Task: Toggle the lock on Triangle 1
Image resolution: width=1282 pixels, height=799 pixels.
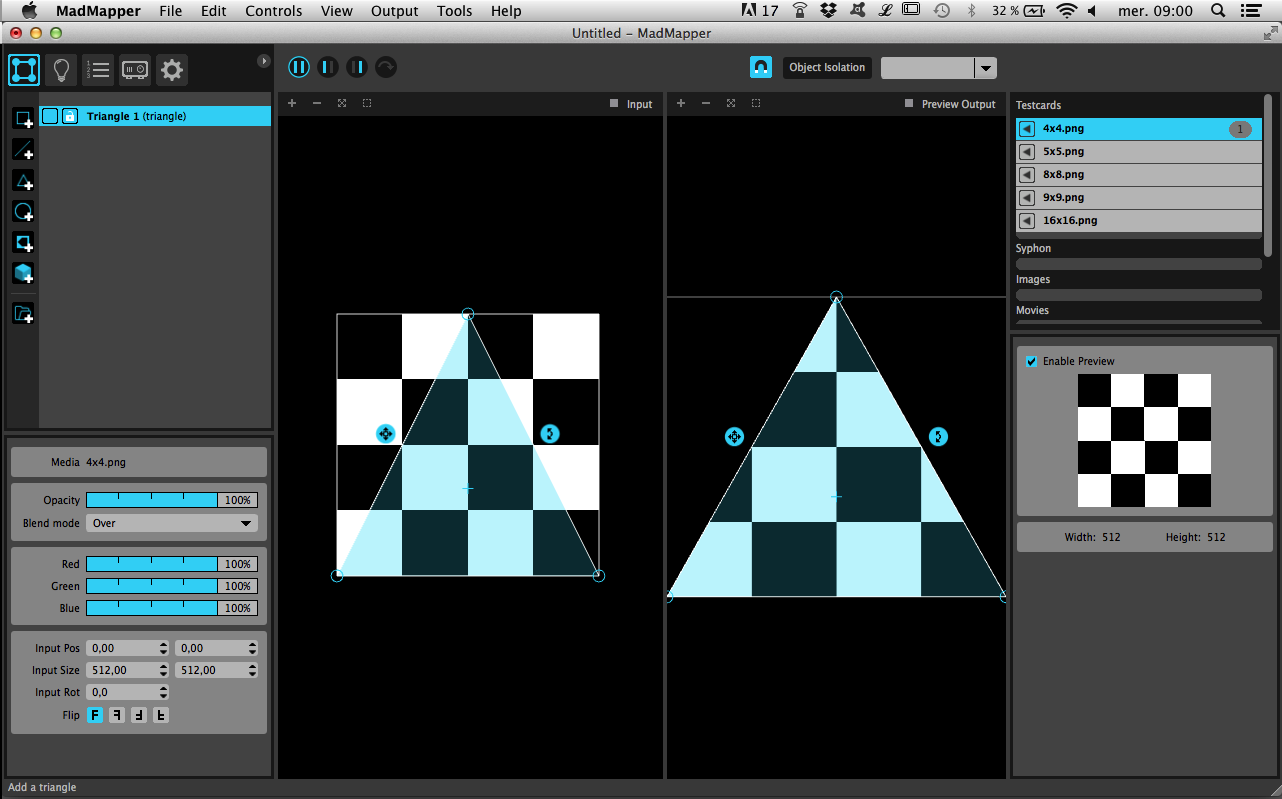Action: click(70, 116)
